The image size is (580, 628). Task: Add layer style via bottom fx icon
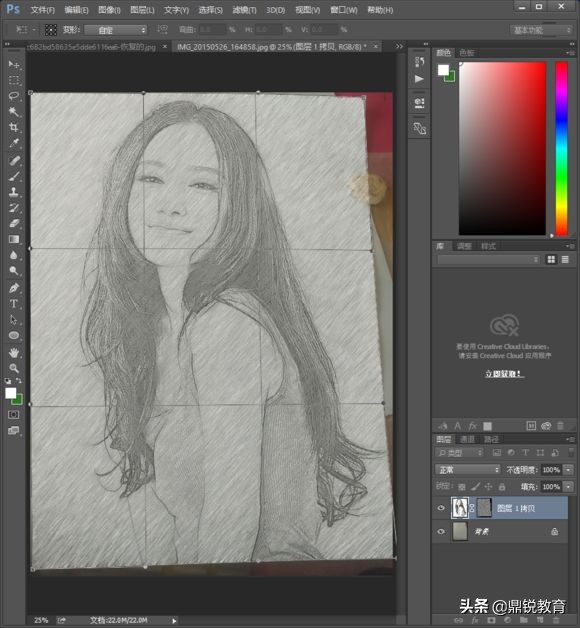[475, 620]
